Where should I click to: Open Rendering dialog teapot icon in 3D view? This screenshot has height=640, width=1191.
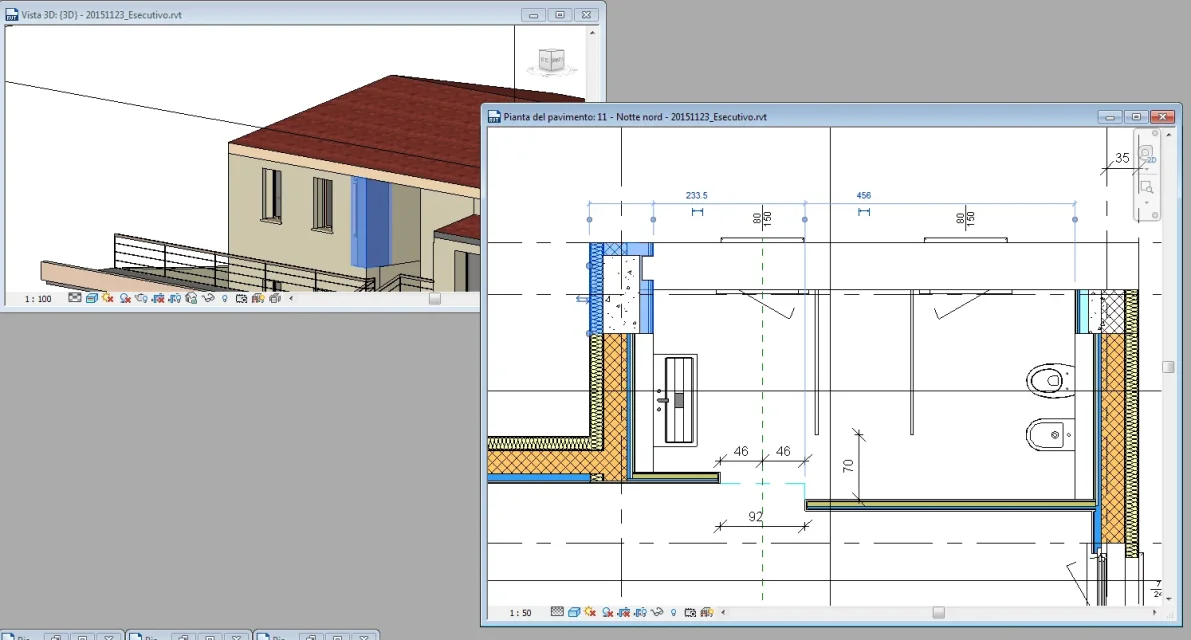point(141,298)
